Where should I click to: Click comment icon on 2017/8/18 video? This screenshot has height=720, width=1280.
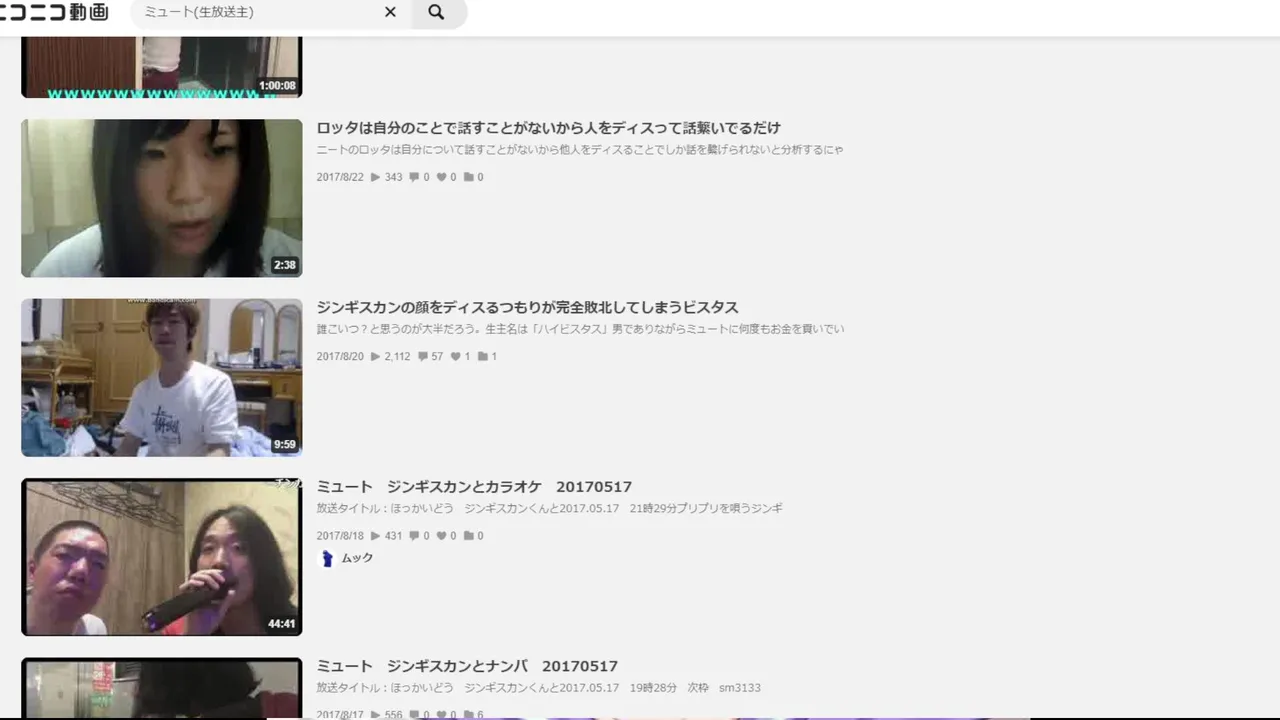pos(414,536)
